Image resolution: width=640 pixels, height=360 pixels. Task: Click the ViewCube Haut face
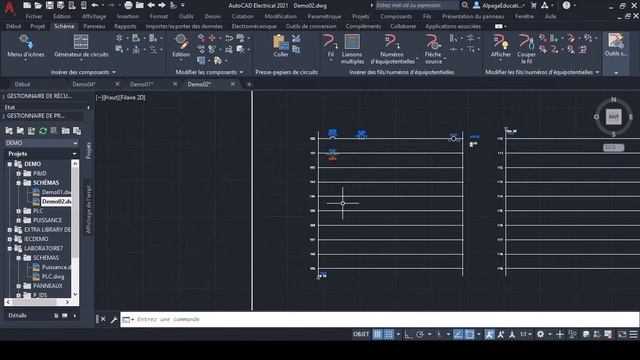(613, 117)
